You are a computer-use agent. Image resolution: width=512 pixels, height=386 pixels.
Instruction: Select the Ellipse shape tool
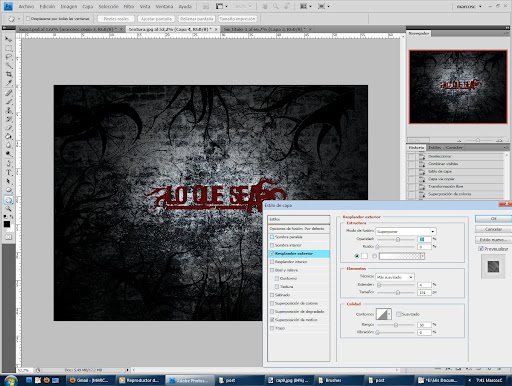(8, 190)
